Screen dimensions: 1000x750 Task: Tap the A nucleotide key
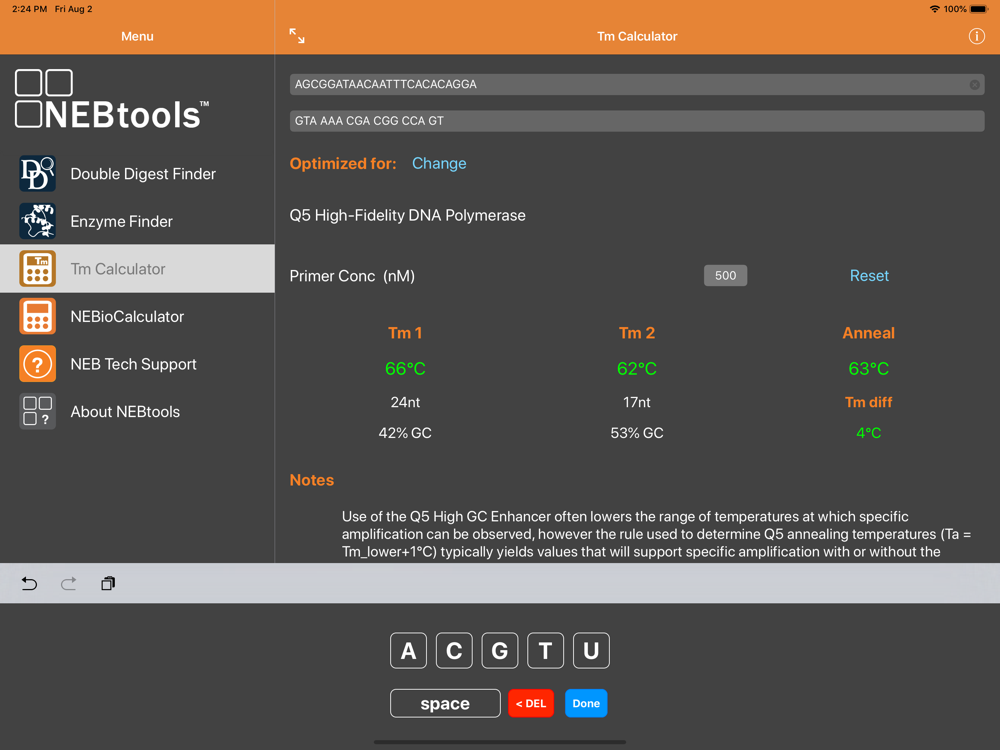click(408, 651)
